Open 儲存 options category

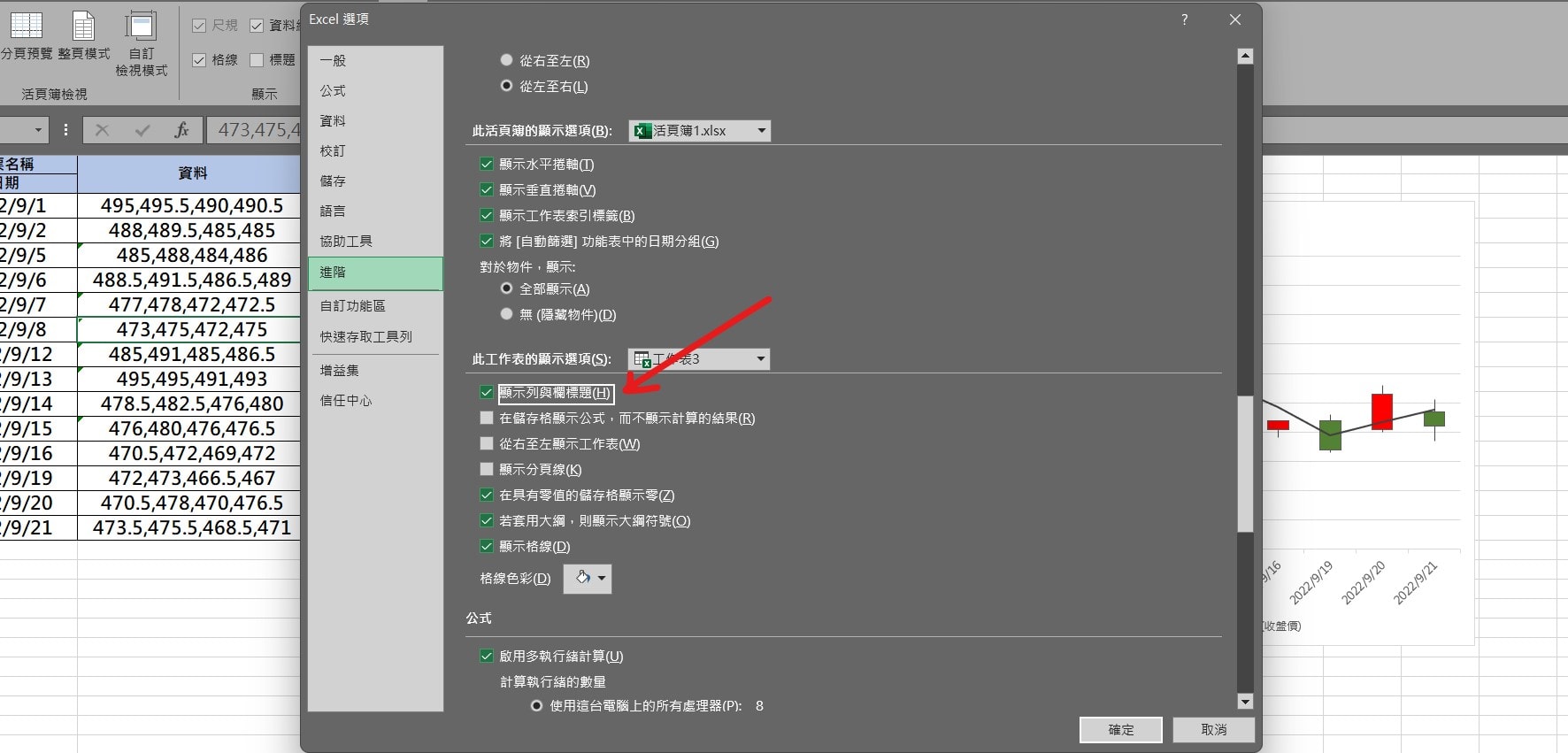pos(375,181)
